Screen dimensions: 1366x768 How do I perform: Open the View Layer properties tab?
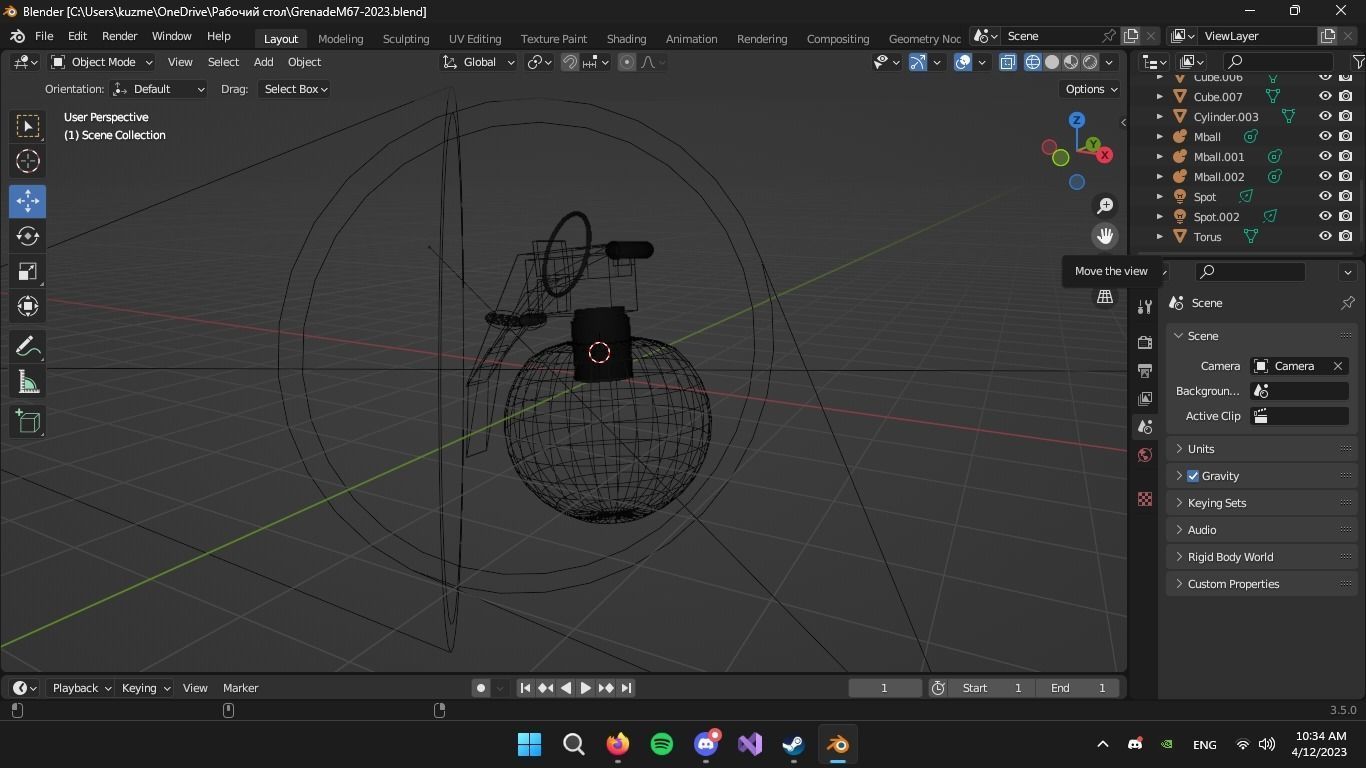[x=1145, y=398]
